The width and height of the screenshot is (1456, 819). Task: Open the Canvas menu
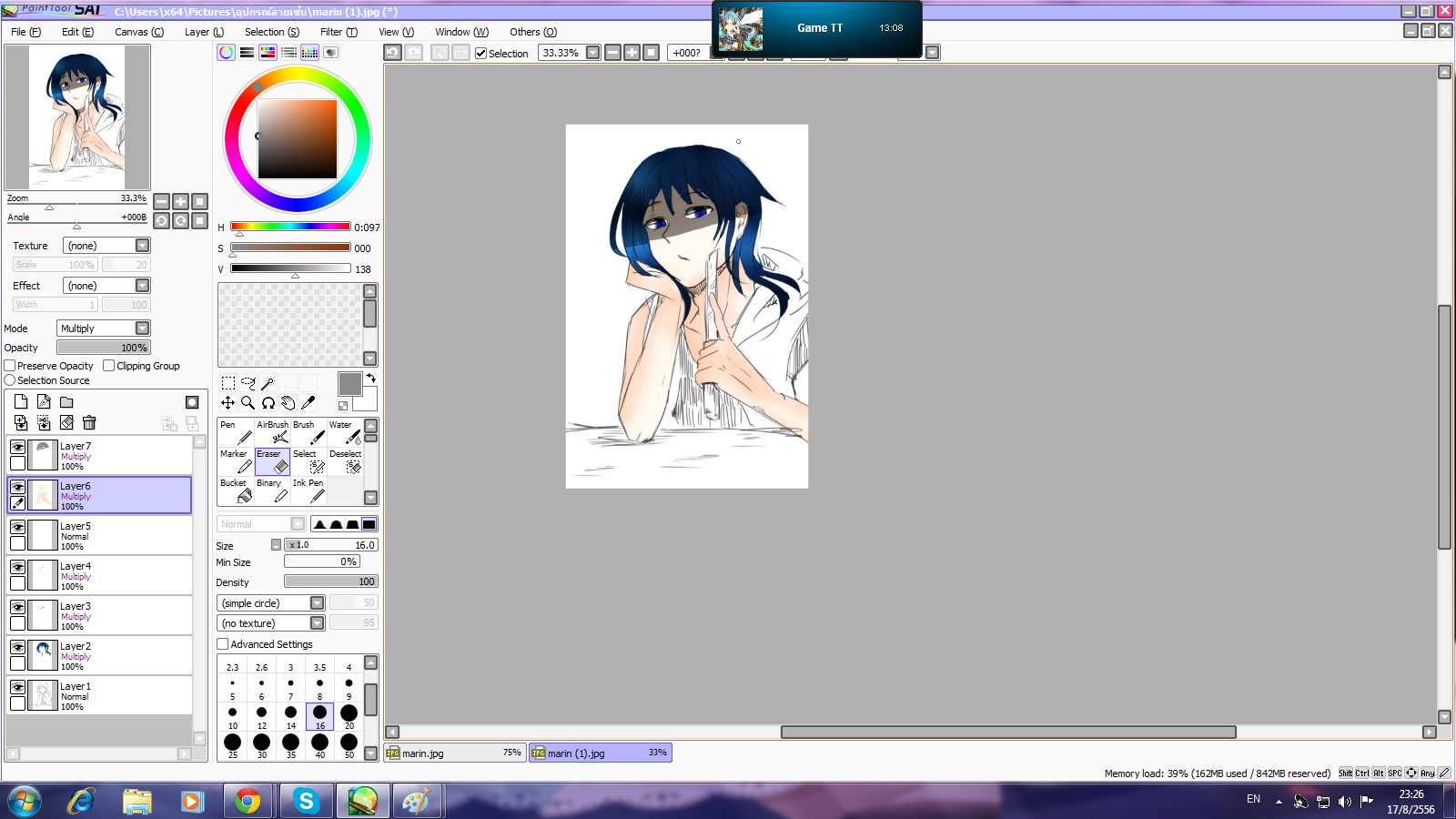(x=139, y=32)
